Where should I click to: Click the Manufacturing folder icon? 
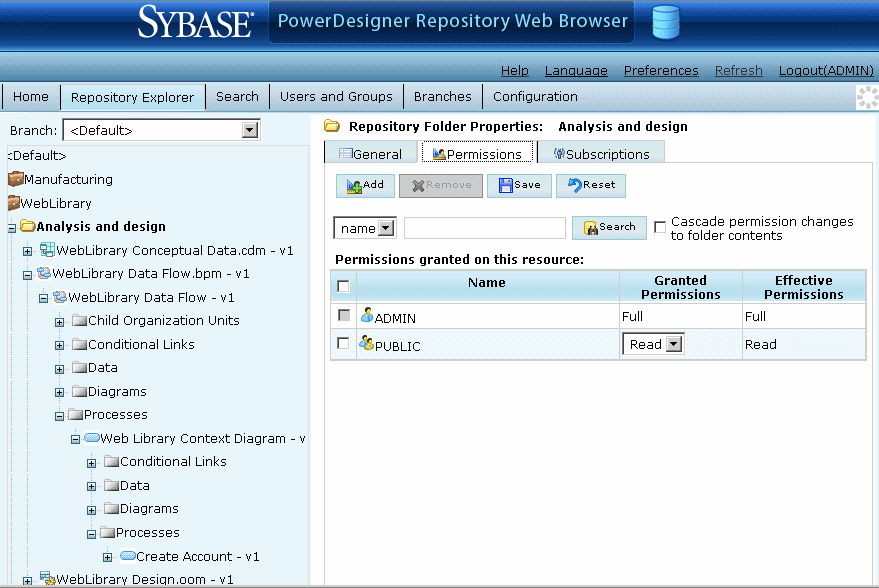(x=15, y=180)
